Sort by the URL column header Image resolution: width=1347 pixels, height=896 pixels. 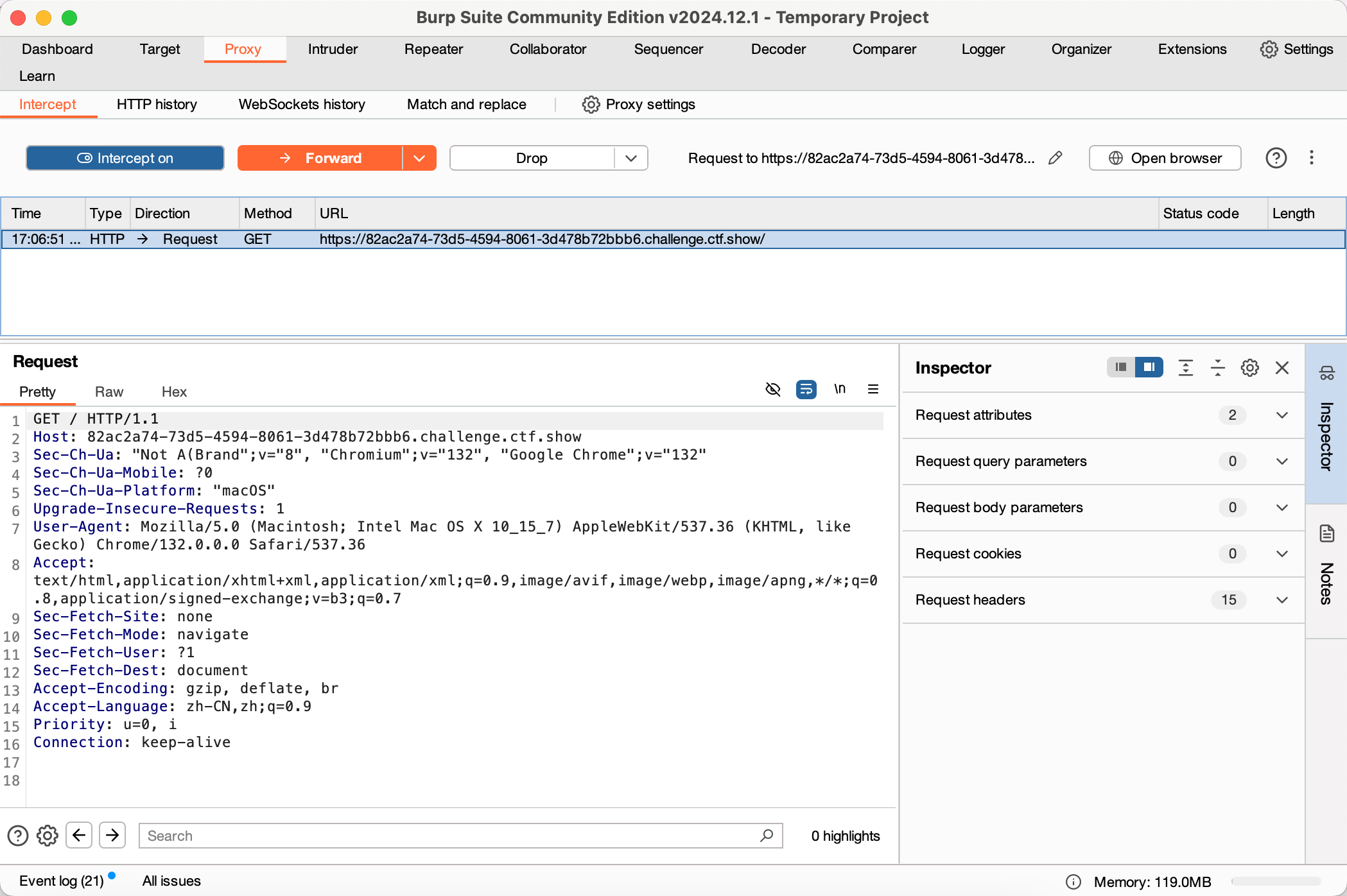(x=737, y=214)
